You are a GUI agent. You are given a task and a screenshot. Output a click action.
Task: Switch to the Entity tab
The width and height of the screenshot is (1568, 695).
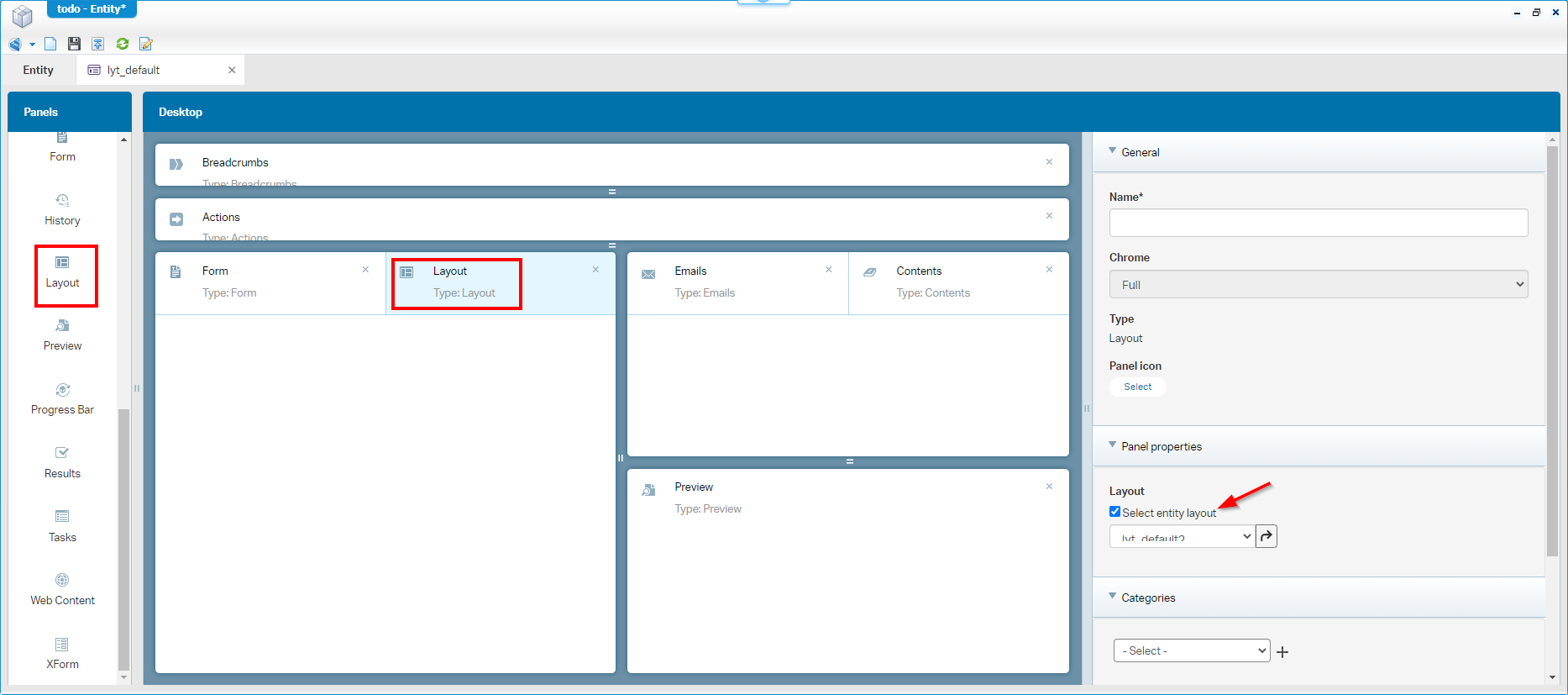click(39, 71)
